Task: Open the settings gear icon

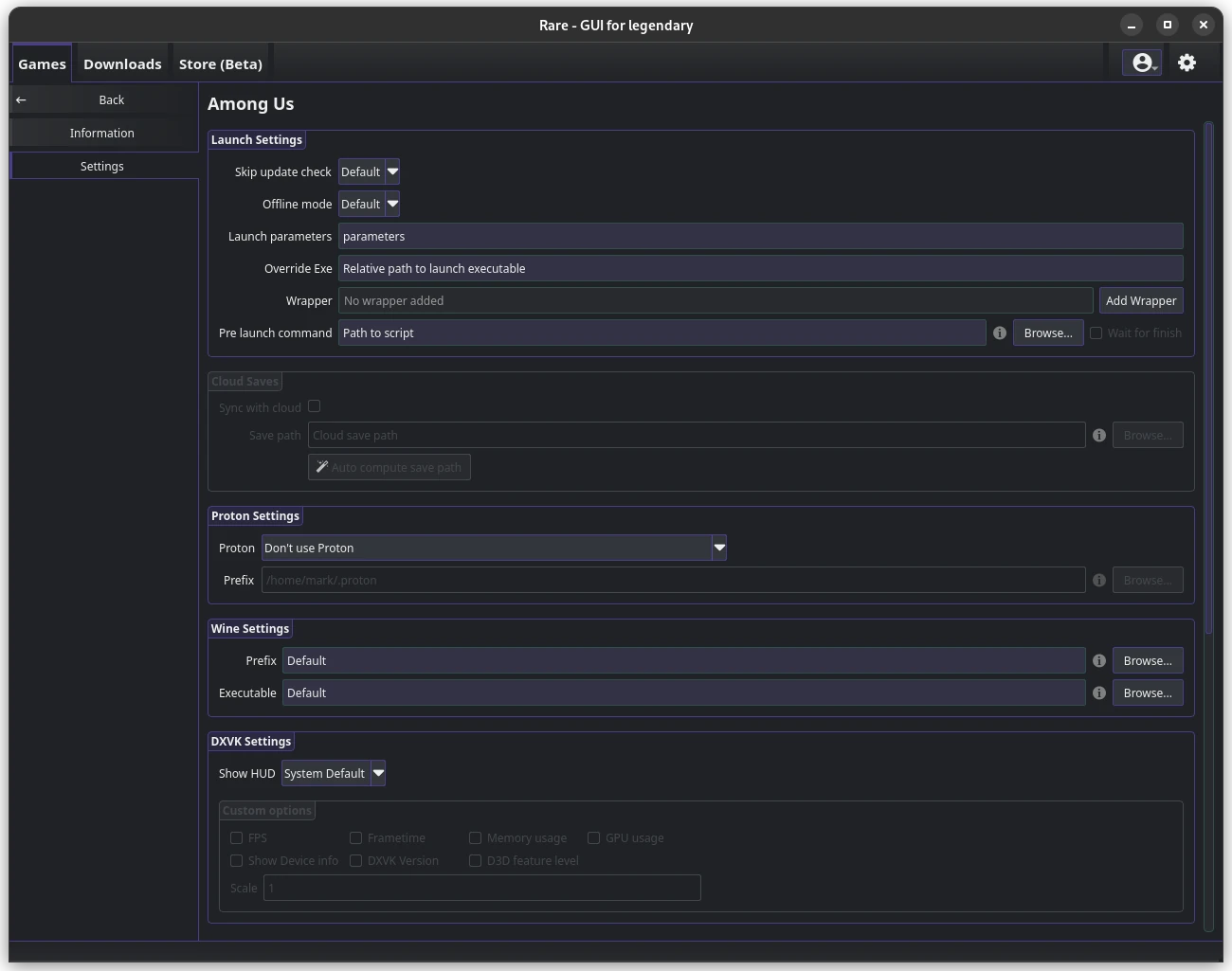Action: coord(1187,63)
